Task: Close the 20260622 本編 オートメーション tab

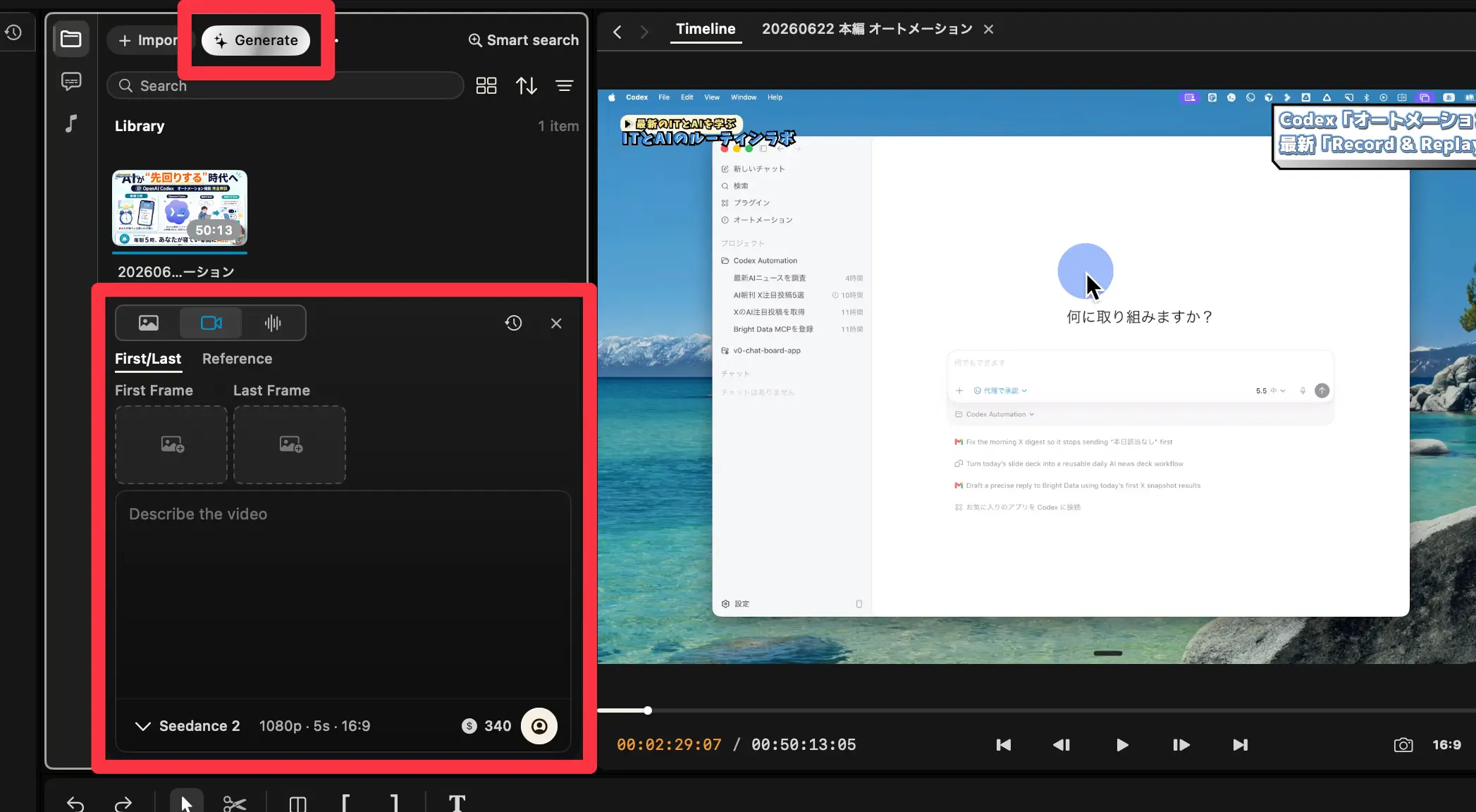Action: point(988,29)
